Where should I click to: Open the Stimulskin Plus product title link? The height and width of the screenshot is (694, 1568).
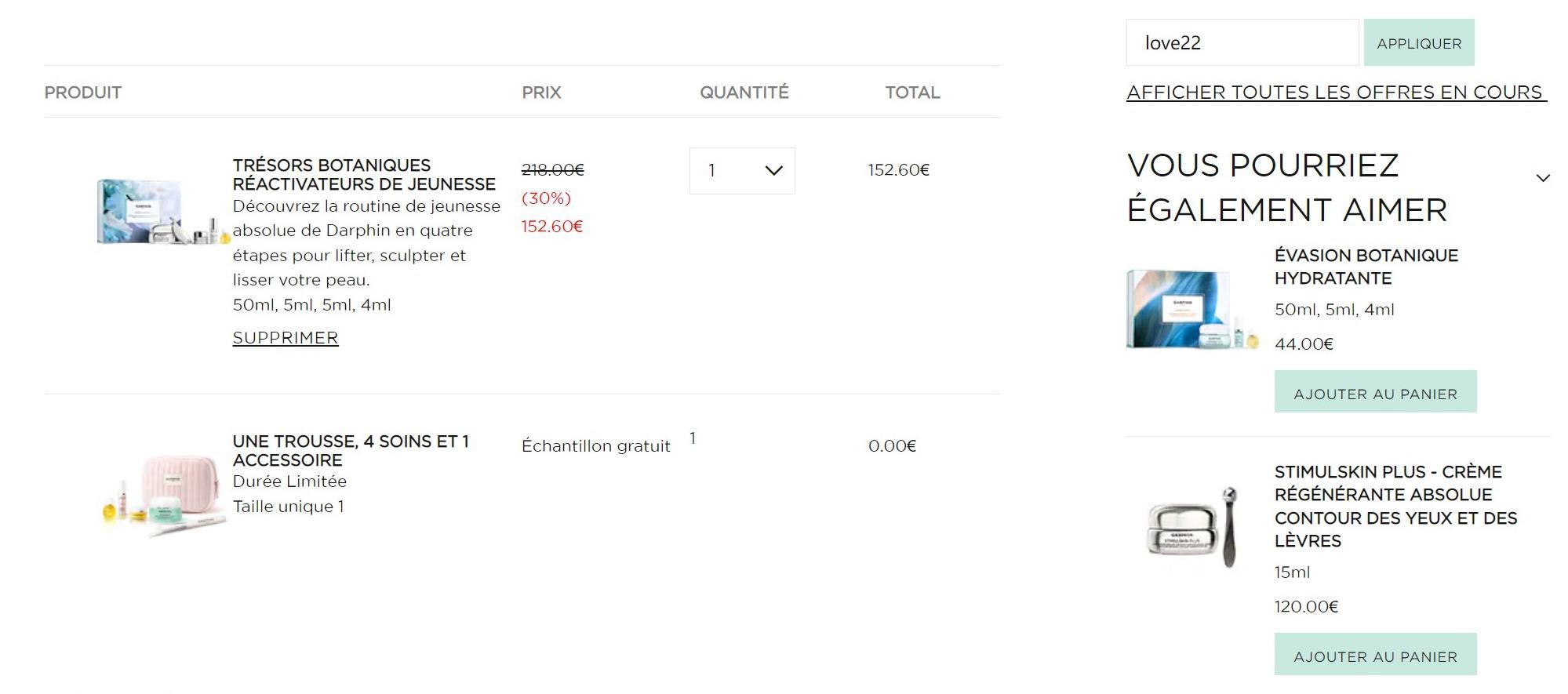coord(1395,506)
